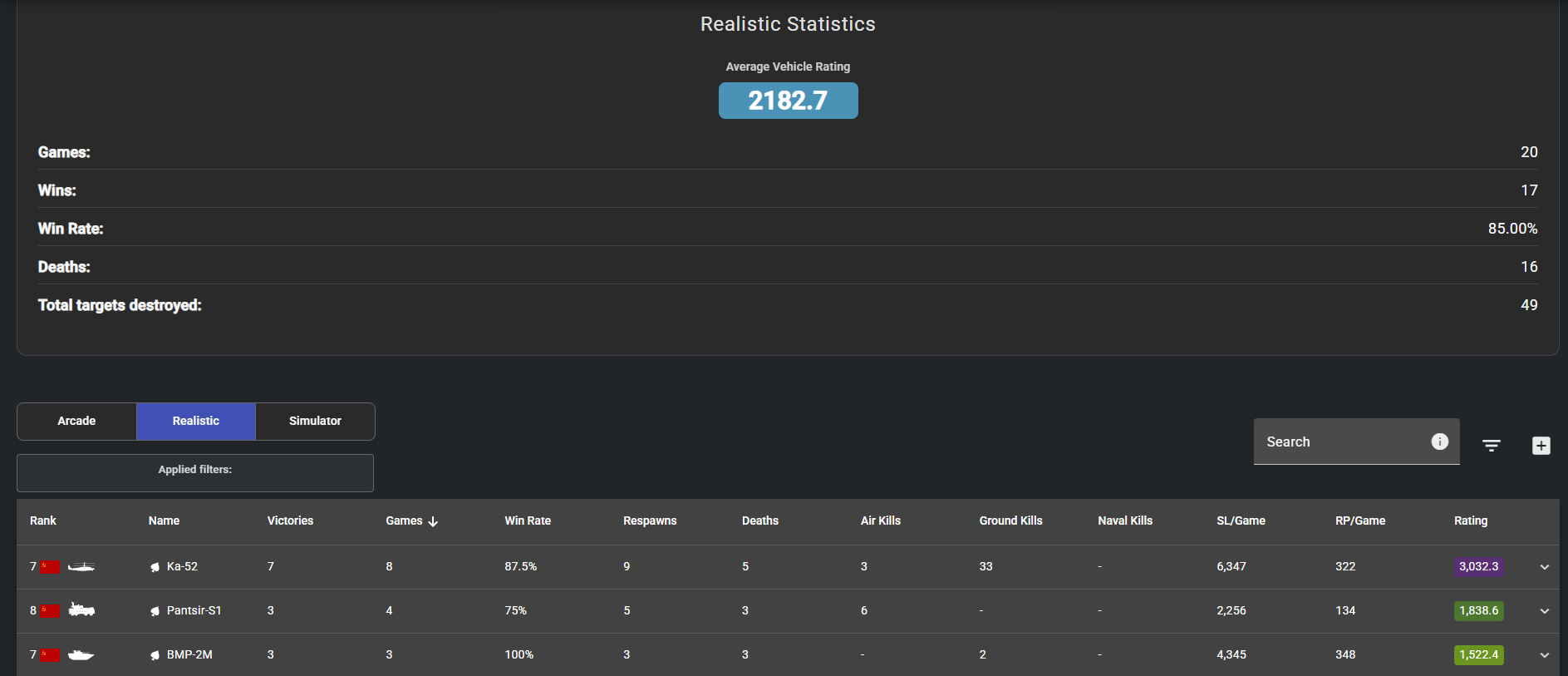Switch to the Arcade tab
The height and width of the screenshot is (676, 1568).
click(76, 422)
